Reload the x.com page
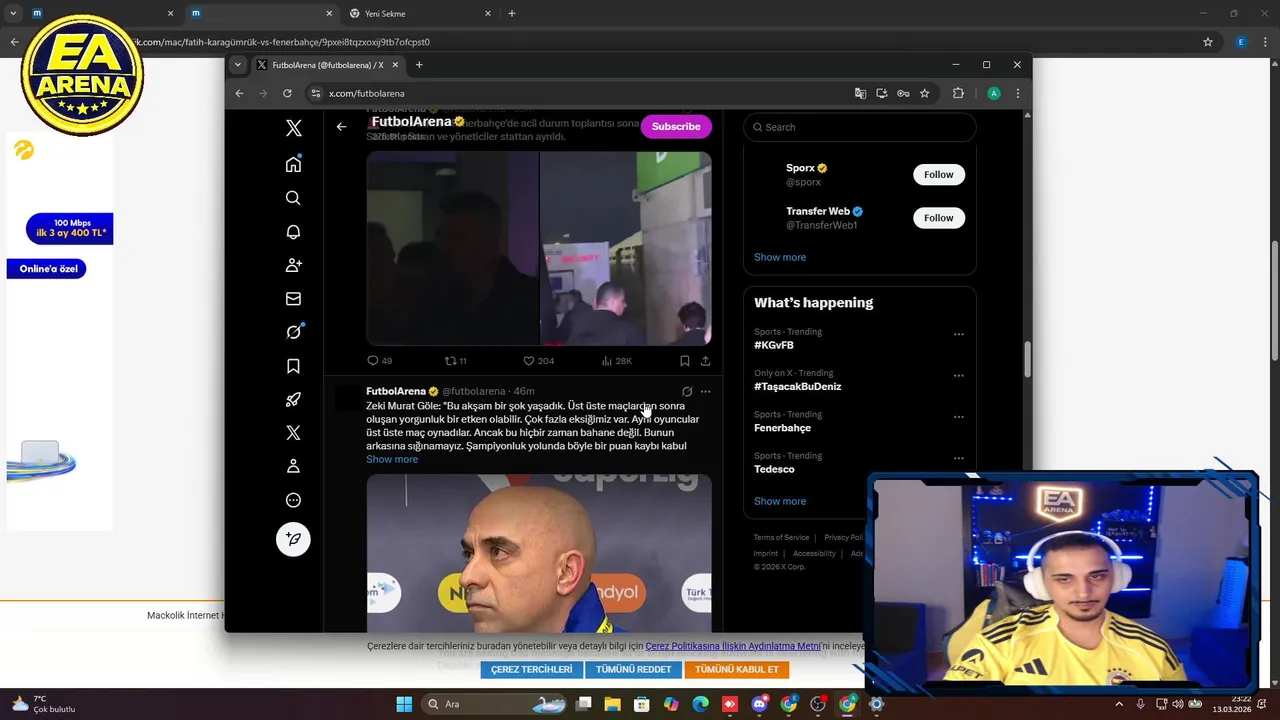 287,93
